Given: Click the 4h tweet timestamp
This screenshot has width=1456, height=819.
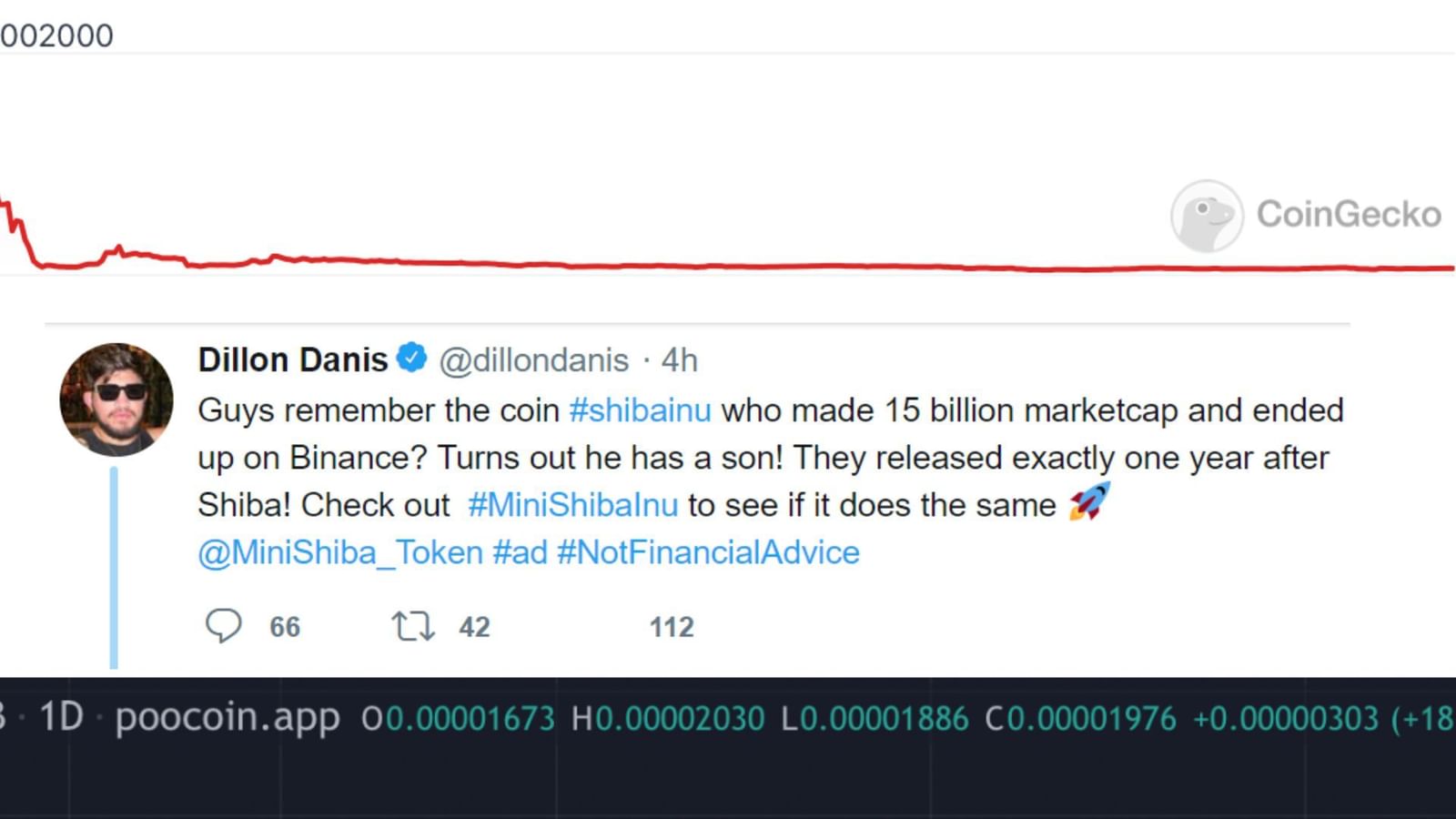Looking at the screenshot, I should pyautogui.click(x=679, y=360).
